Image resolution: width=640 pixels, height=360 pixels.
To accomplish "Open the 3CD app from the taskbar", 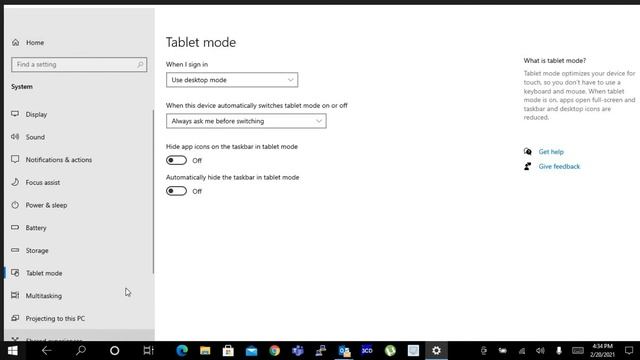I will (367, 351).
